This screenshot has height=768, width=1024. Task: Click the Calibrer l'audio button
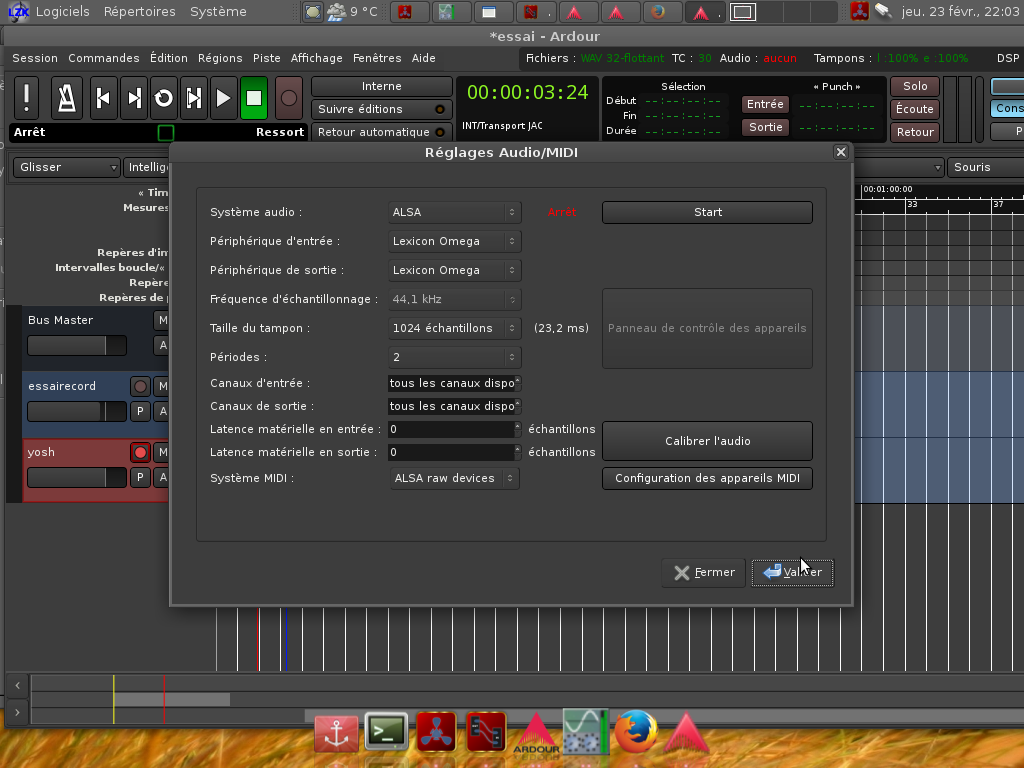(x=707, y=441)
